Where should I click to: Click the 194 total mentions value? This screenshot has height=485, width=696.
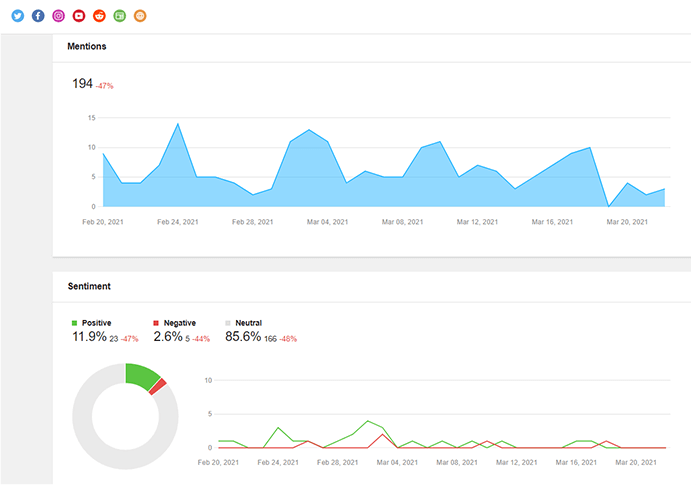click(83, 83)
